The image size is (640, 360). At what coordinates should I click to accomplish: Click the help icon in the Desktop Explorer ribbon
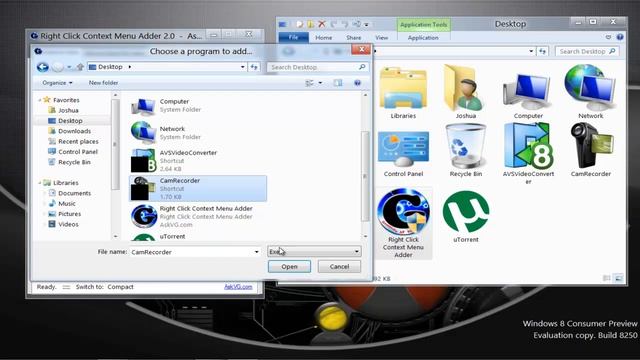(620, 37)
